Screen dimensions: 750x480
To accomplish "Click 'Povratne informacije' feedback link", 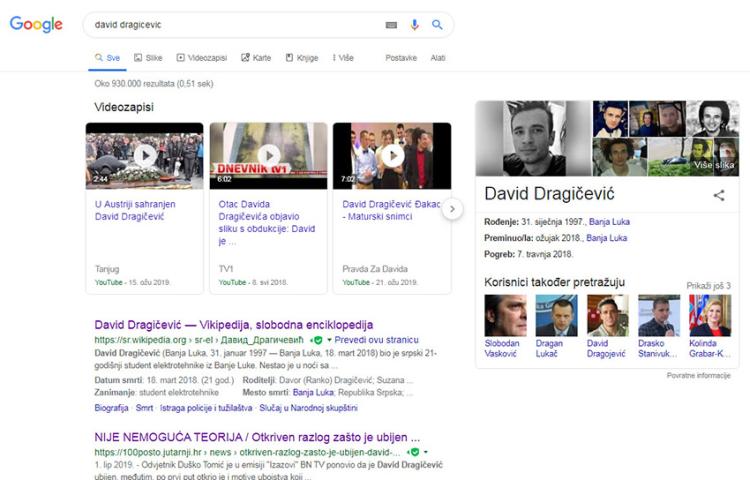I will tap(698, 376).
